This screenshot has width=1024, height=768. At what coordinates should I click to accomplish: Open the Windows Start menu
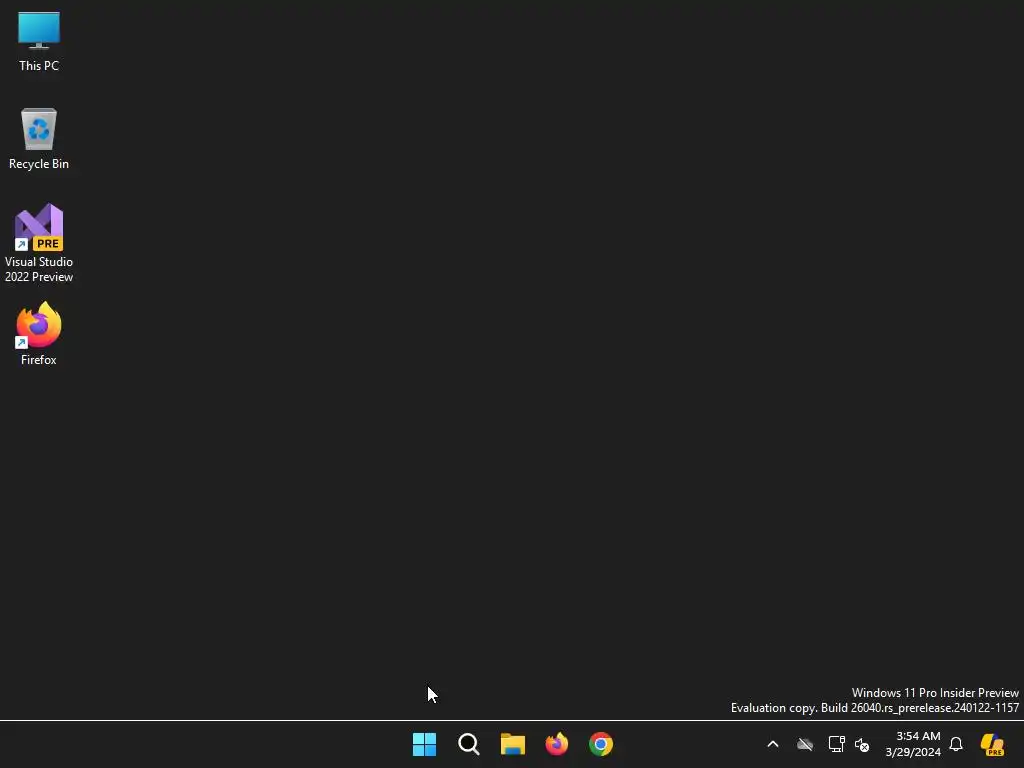point(424,744)
